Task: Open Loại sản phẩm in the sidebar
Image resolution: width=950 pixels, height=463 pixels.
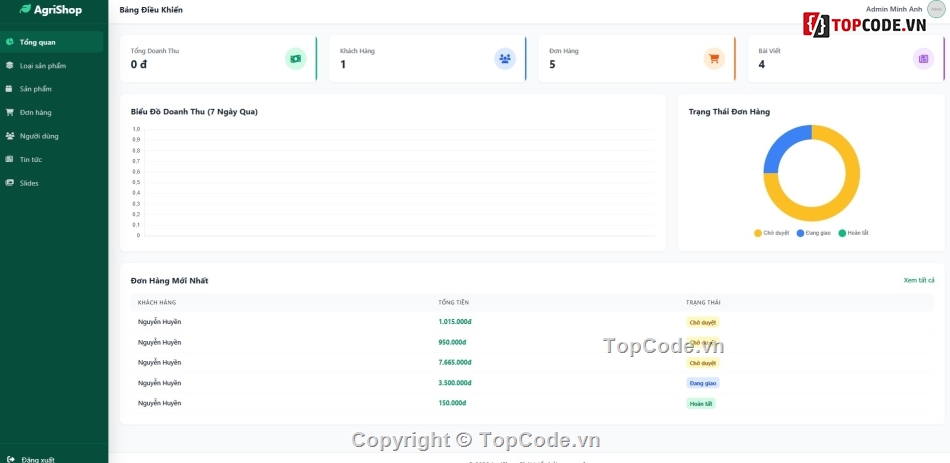Action: 52,65
